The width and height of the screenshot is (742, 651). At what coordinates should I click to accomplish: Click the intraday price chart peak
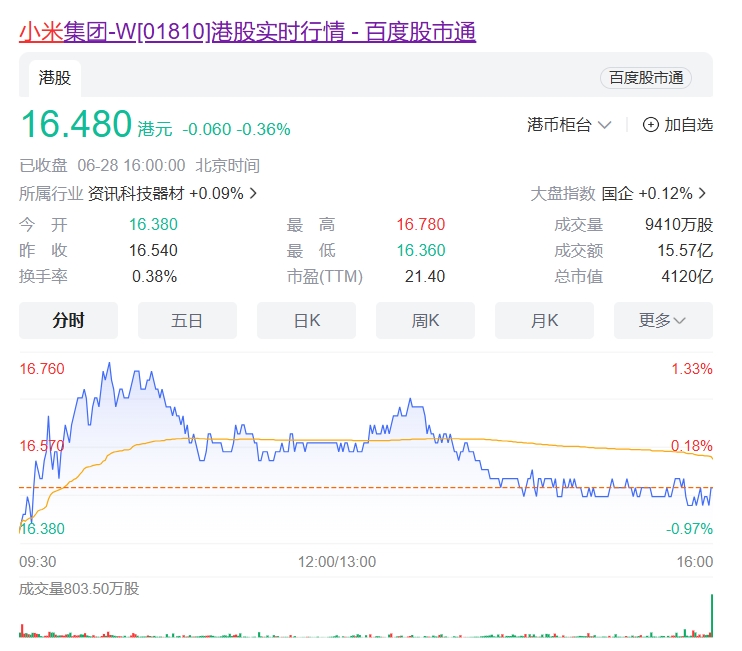pyautogui.click(x=109, y=364)
